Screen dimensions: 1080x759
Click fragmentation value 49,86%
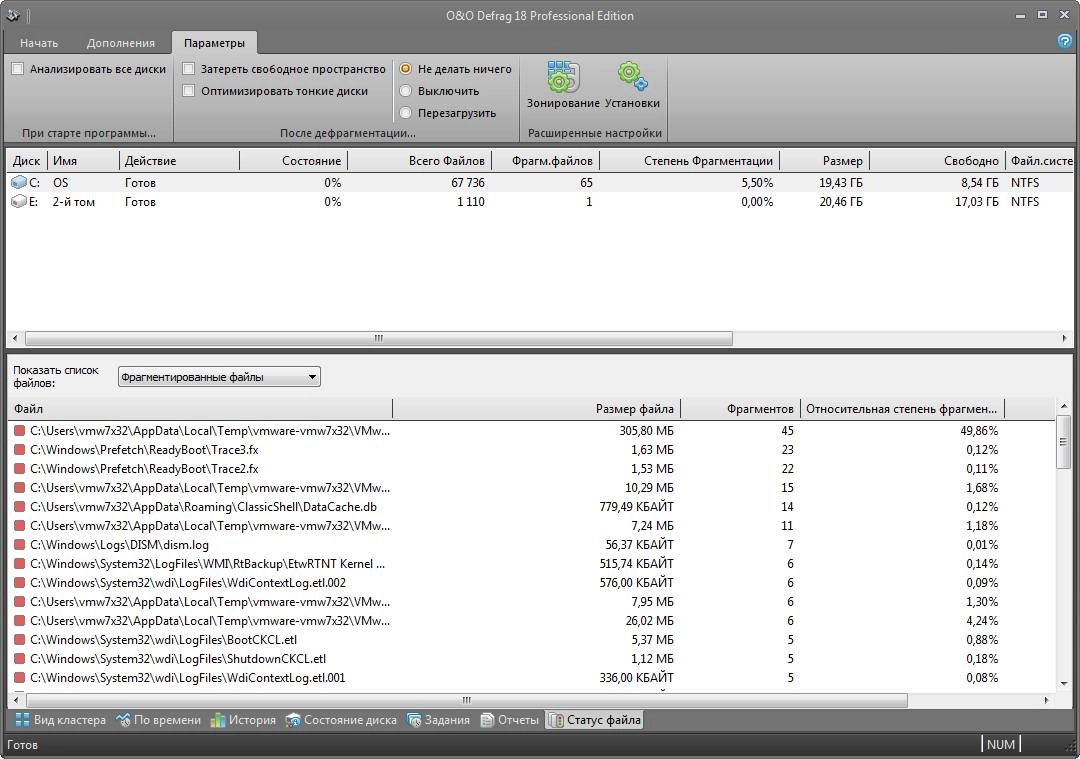coord(978,430)
